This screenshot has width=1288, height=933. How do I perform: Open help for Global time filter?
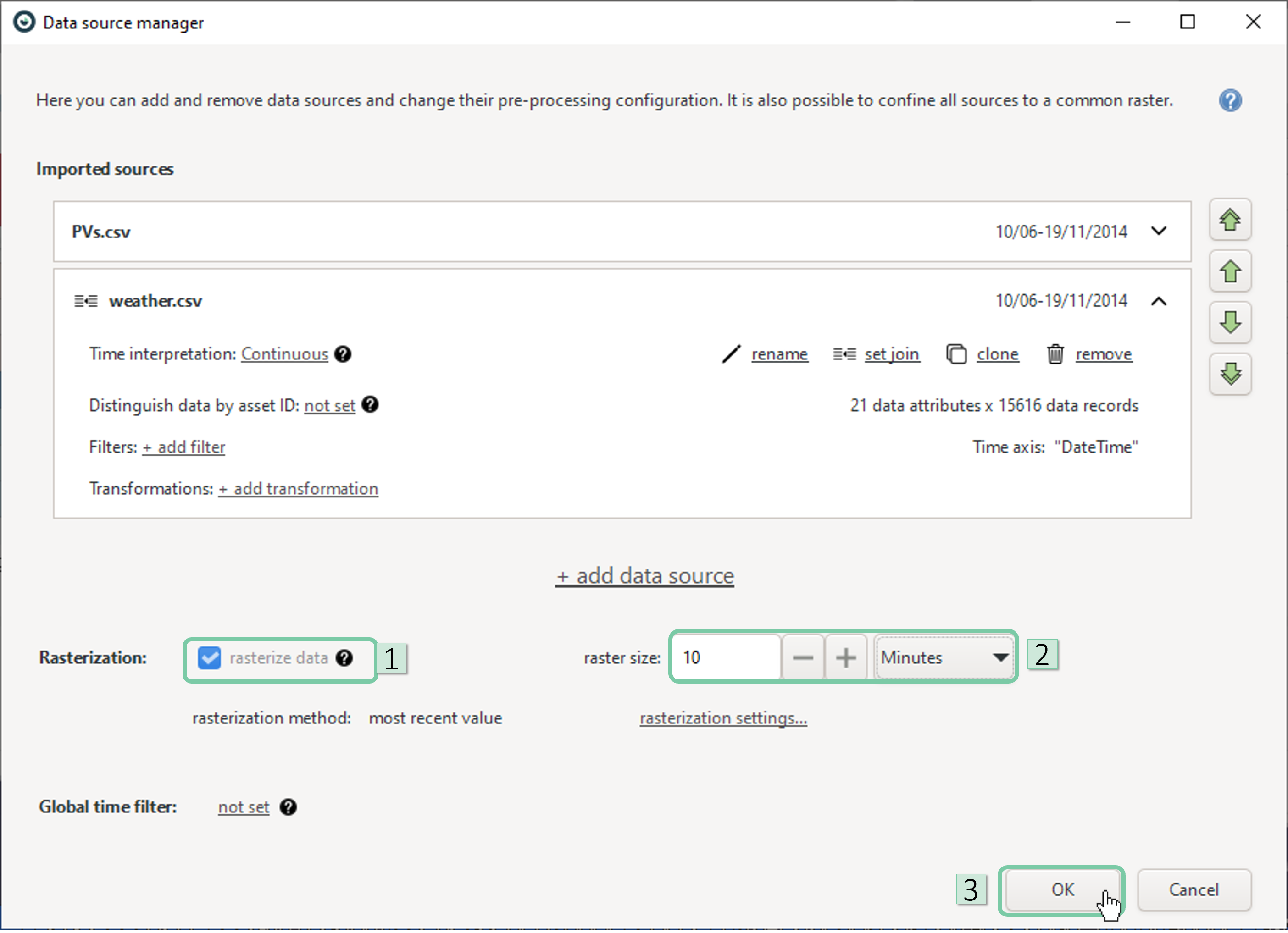tap(288, 807)
